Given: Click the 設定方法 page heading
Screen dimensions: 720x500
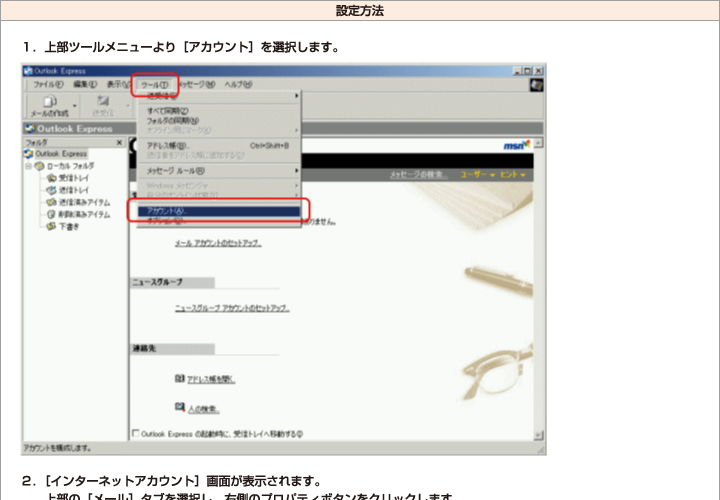Looking at the screenshot, I should (x=360, y=11).
